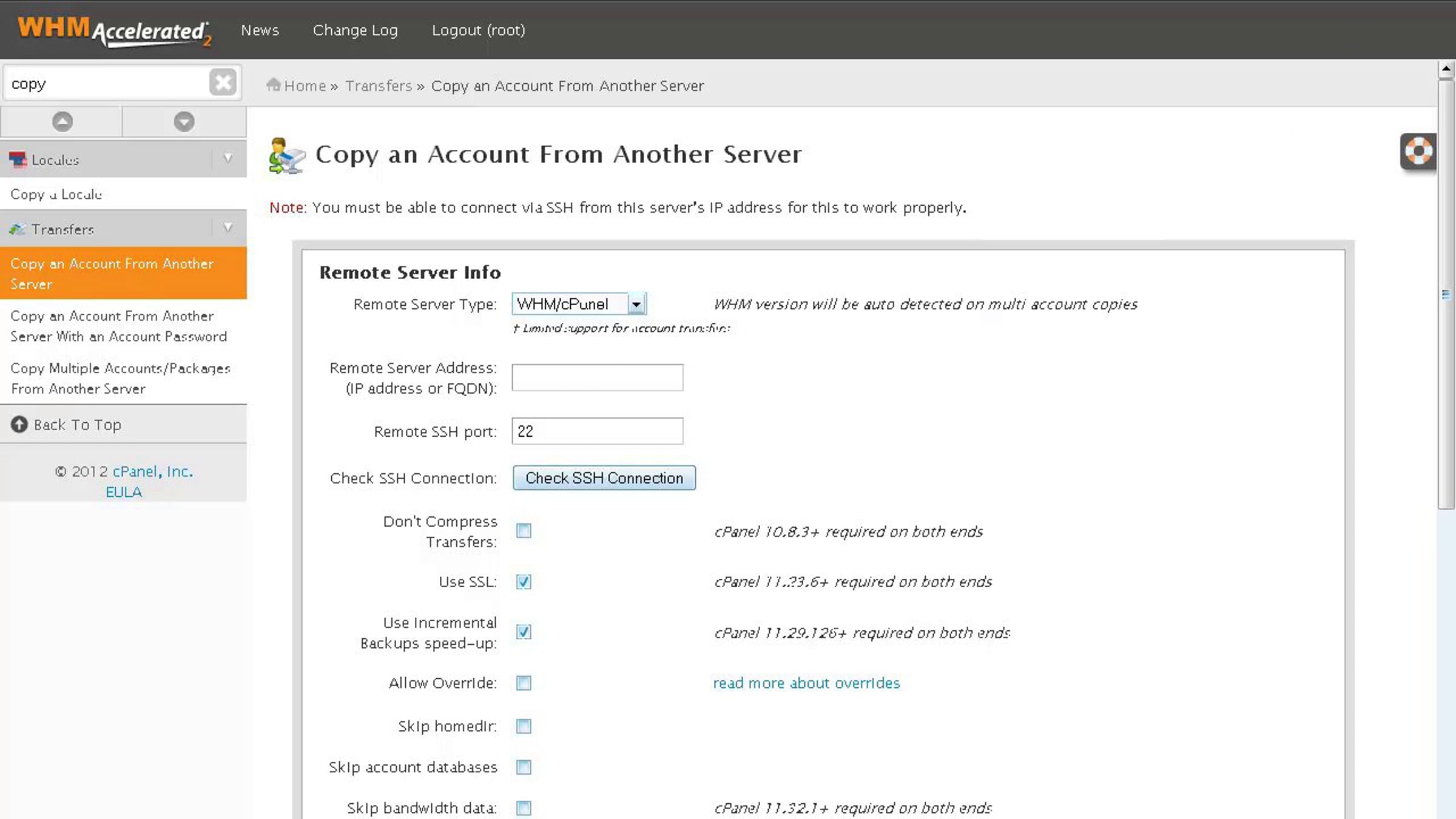Open the Remote Server Type dropdown
The width and height of the screenshot is (1456, 819).
coord(579,304)
